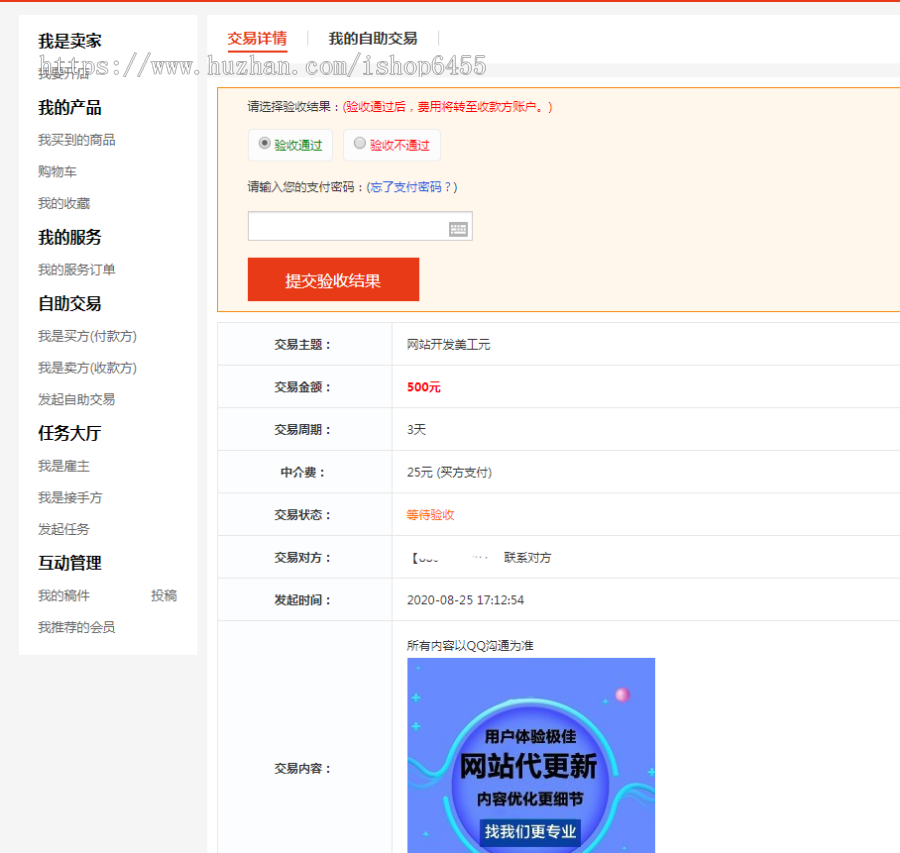Open 投稿 next to 我的稿件

[x=162, y=595]
